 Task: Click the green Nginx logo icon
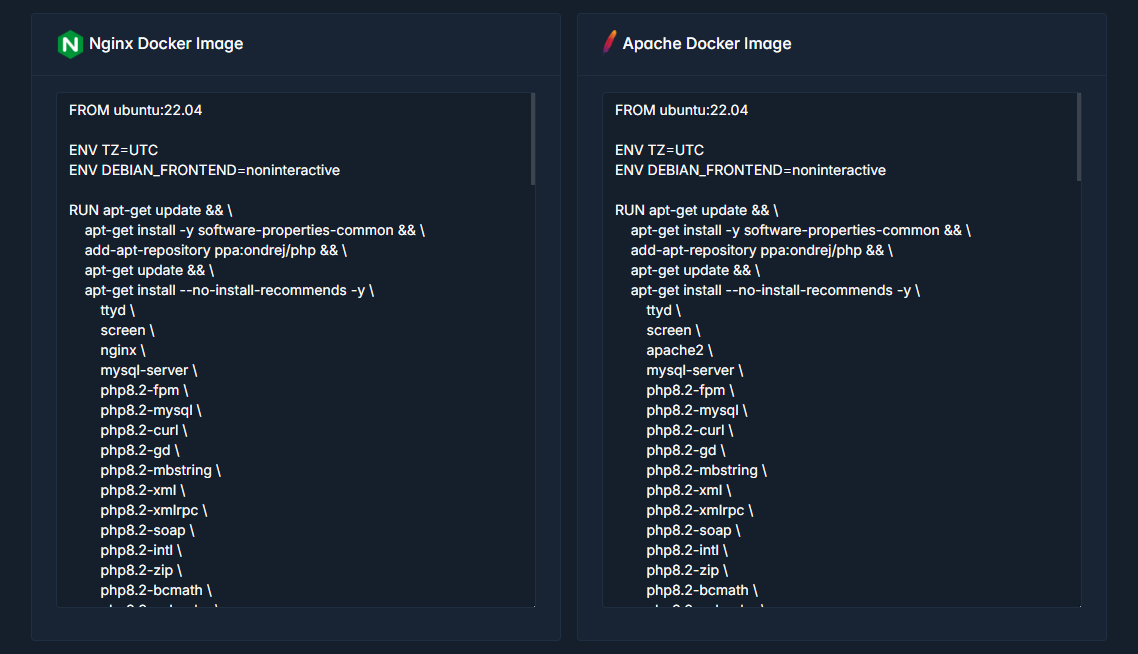click(70, 44)
